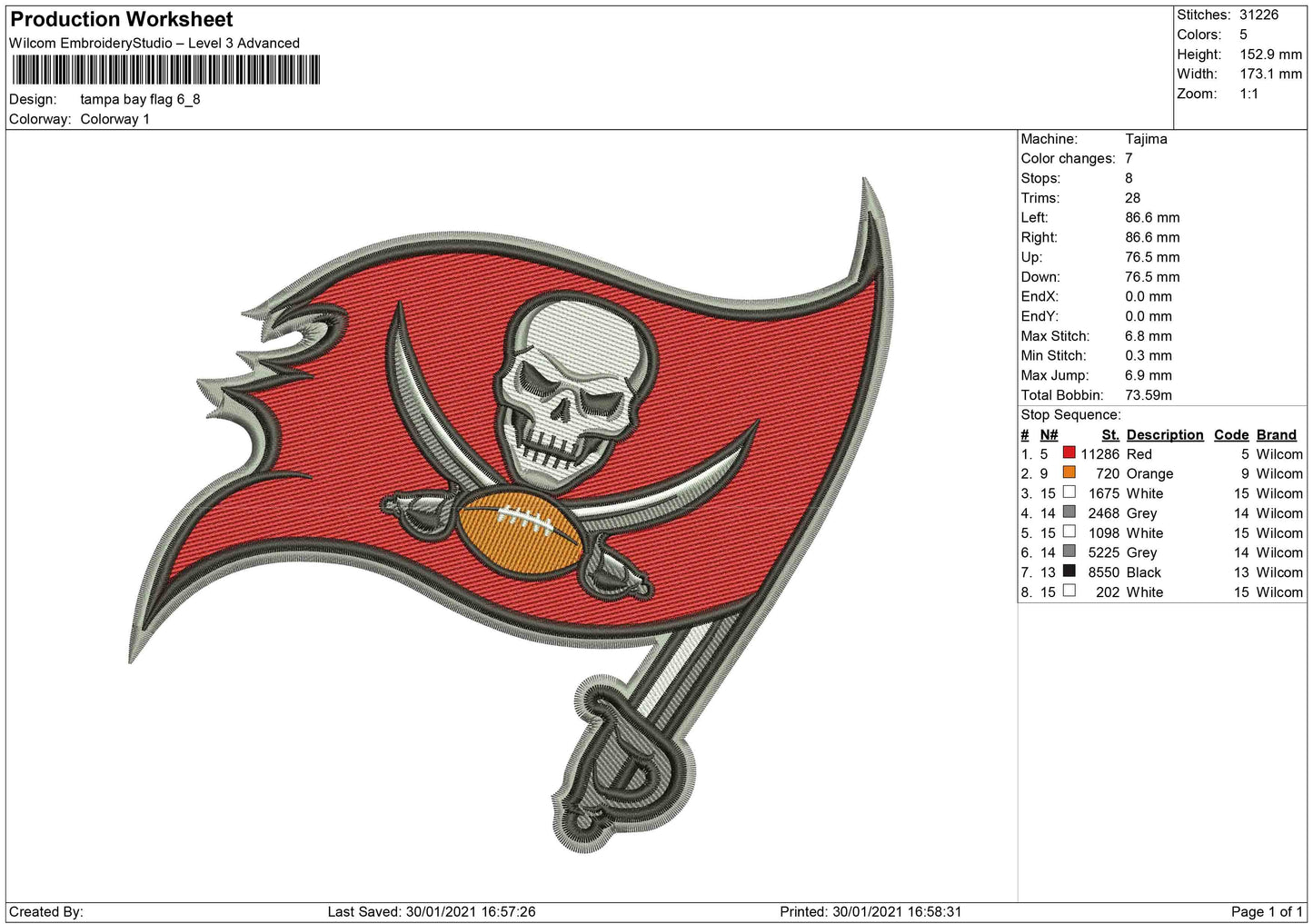The image size is (1313, 924).
Task: Select the Grey swatch beside 2468 stitches
Action: pyautogui.click(x=1069, y=512)
